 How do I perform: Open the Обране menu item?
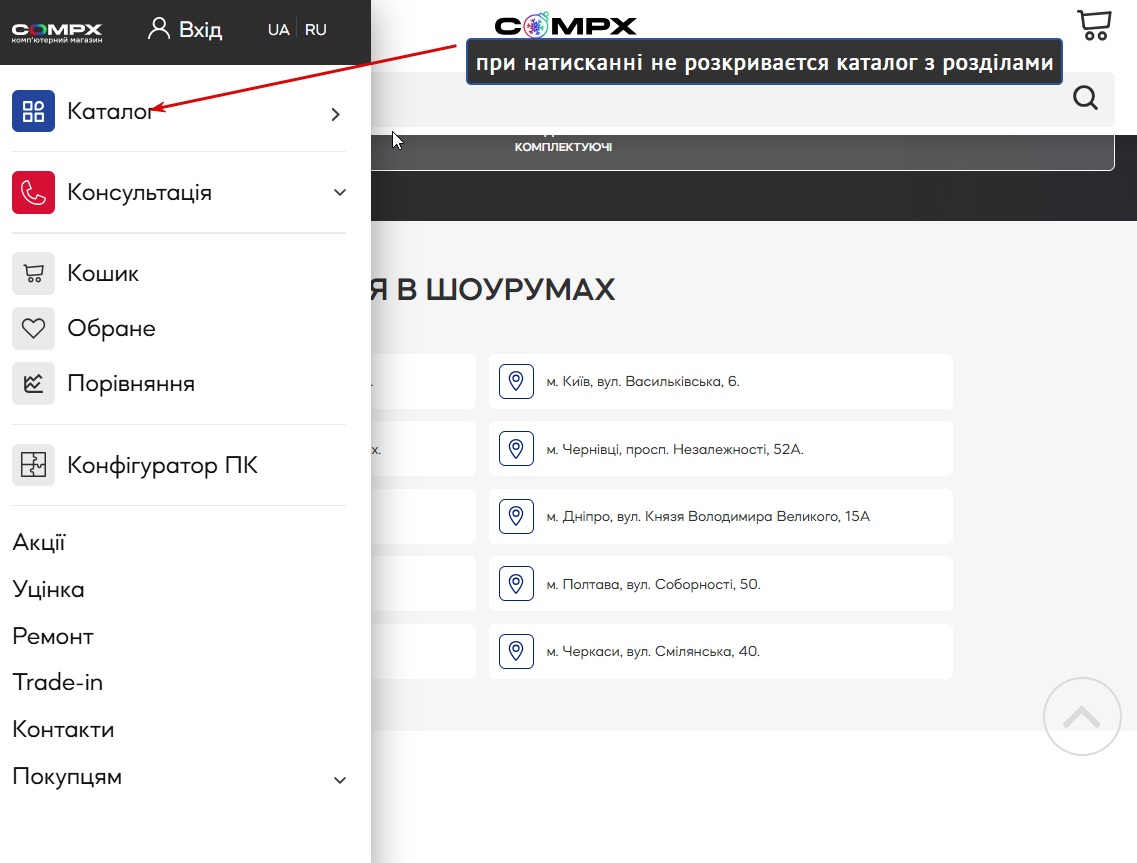[111, 329]
